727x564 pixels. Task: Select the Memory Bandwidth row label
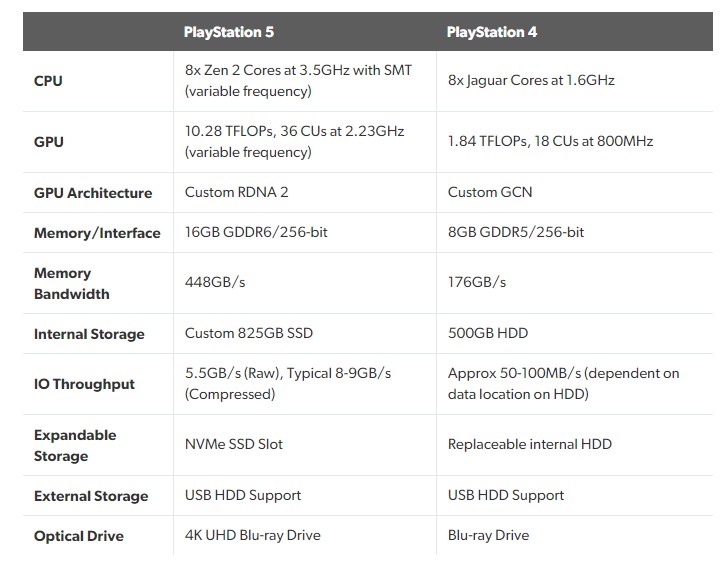[x=71, y=283]
